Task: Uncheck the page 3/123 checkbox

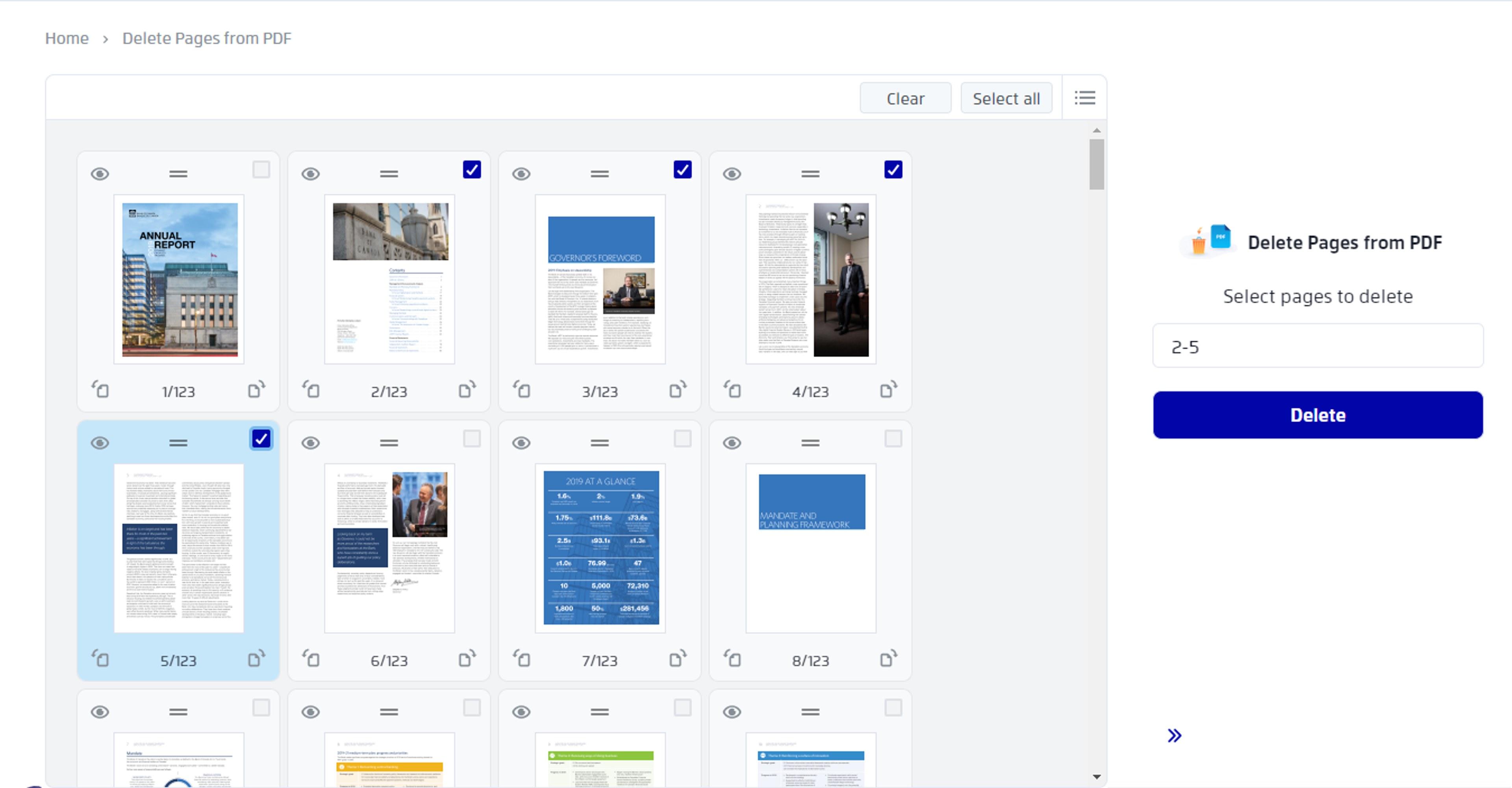Action: coord(683,170)
